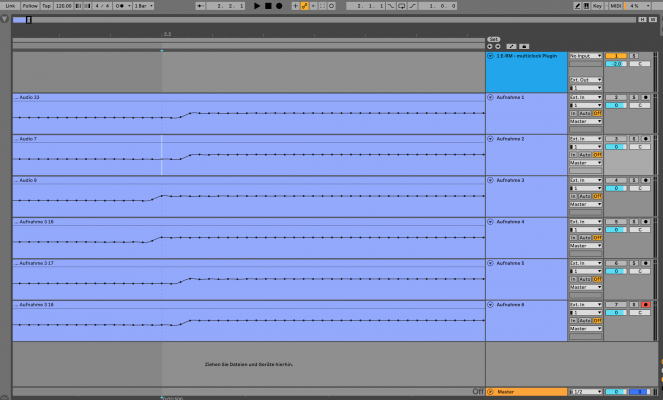
Task: Set Aufnahme 2 monitor to In
Action: [573, 155]
